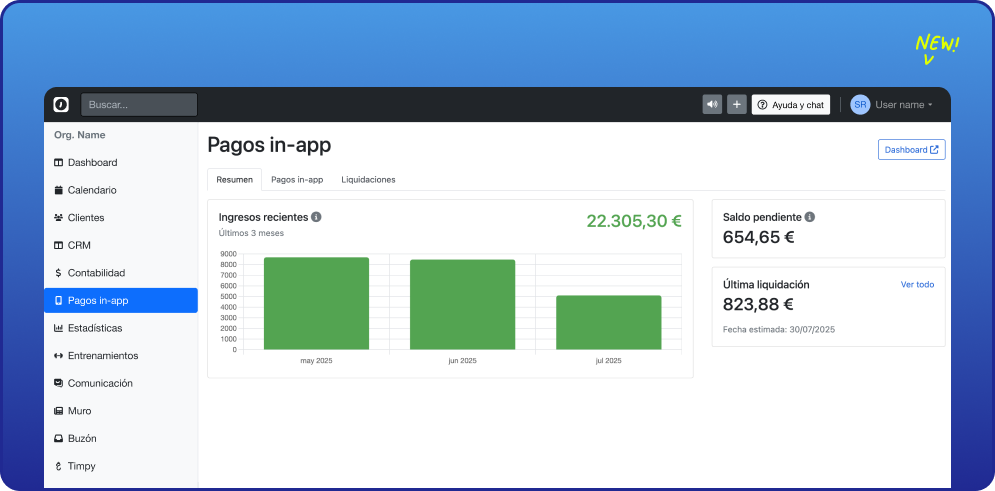Click the app logo in the top bar

coord(61,105)
